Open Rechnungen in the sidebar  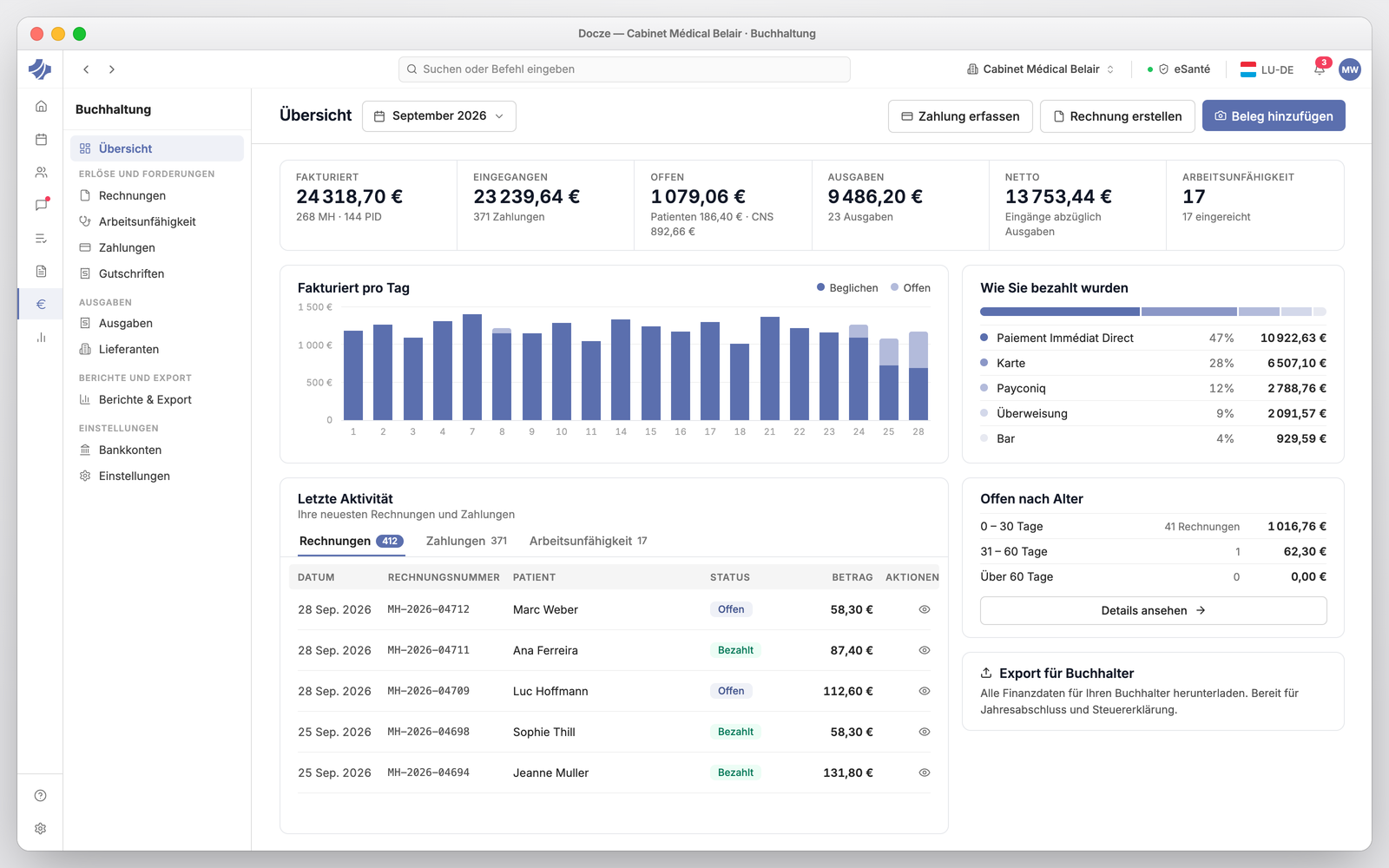tap(157, 196)
